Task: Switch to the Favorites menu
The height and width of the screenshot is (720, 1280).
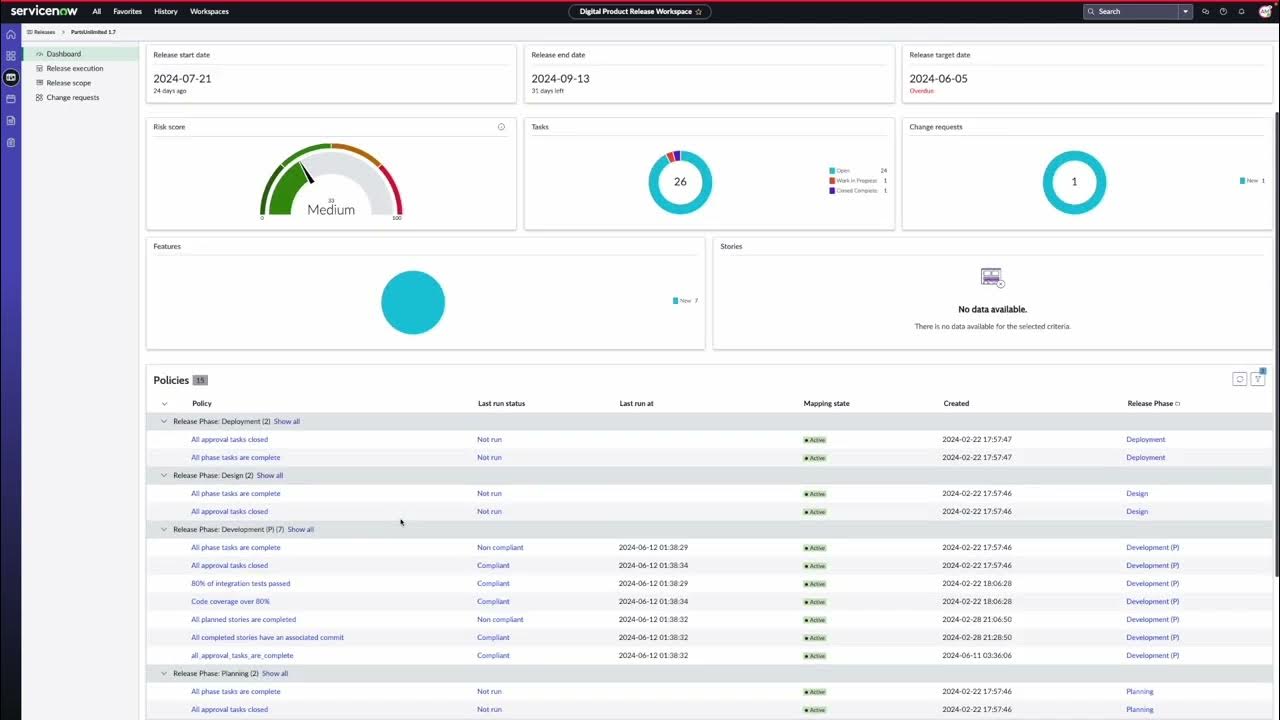Action: point(127,11)
